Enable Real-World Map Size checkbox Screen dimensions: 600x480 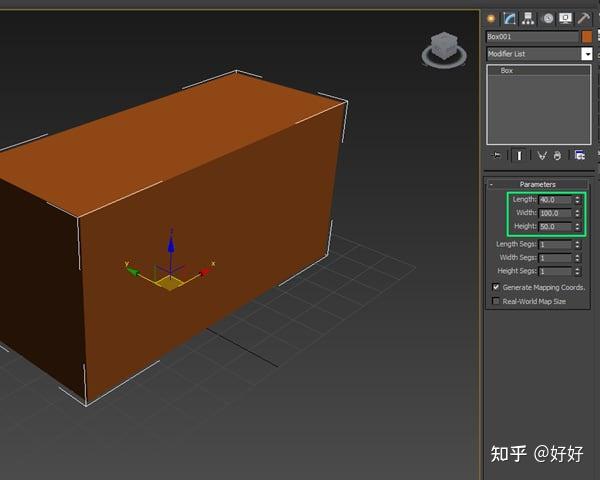[496, 301]
